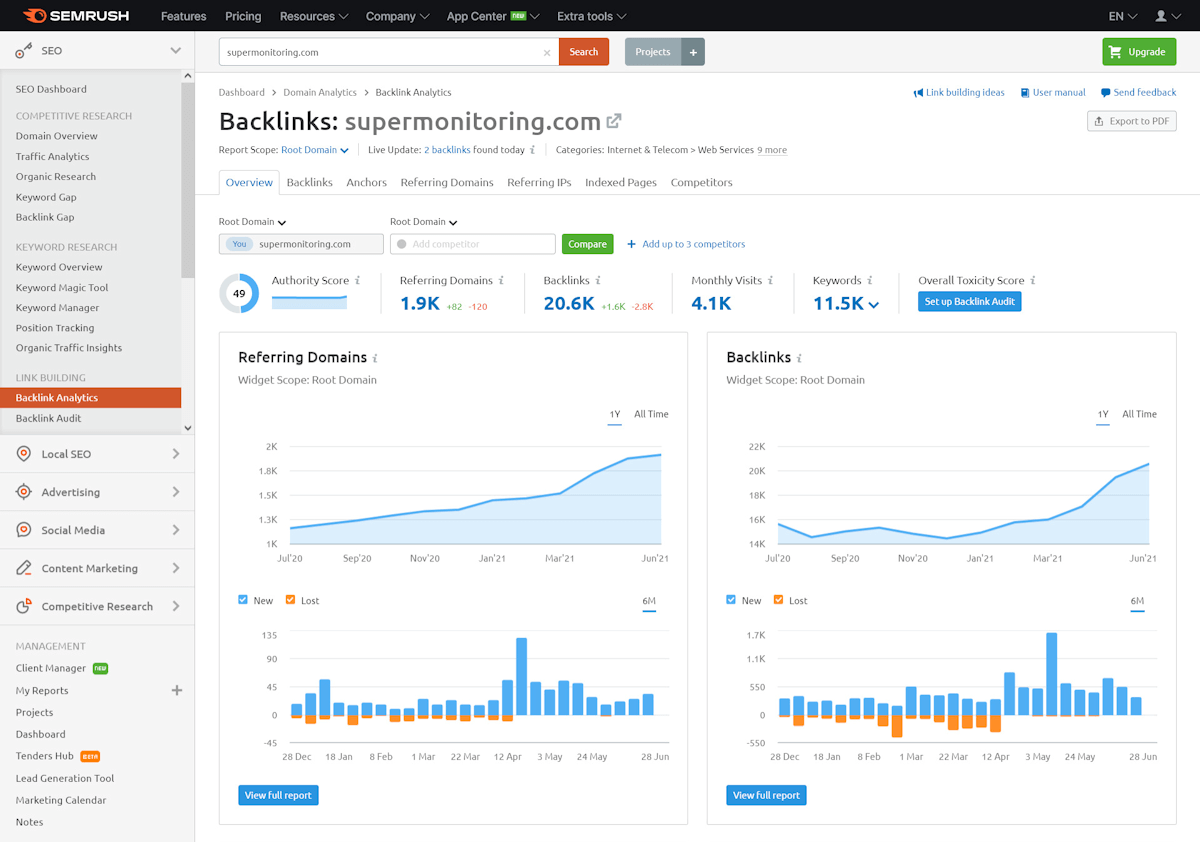Viewport: 1200px width, 842px height.
Task: Click the Social Media icon
Action: (23, 530)
